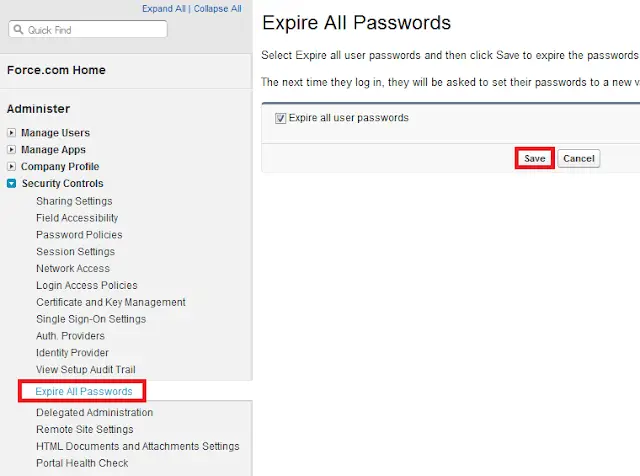Open HTML Documents and Attachments Settings
The image size is (640, 476).
tap(138, 446)
